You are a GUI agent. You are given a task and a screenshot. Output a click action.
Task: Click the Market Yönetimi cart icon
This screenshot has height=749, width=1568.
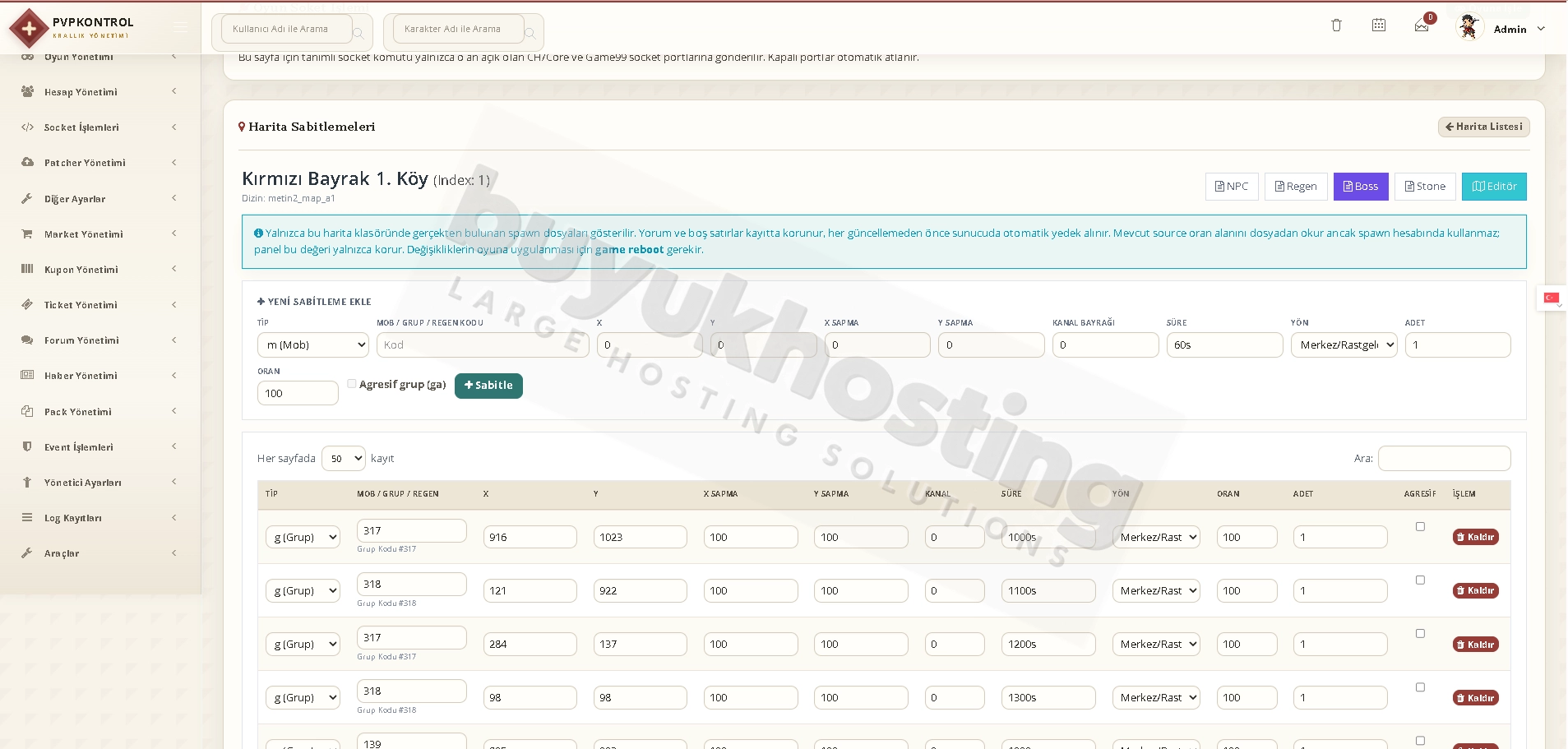[x=27, y=233]
